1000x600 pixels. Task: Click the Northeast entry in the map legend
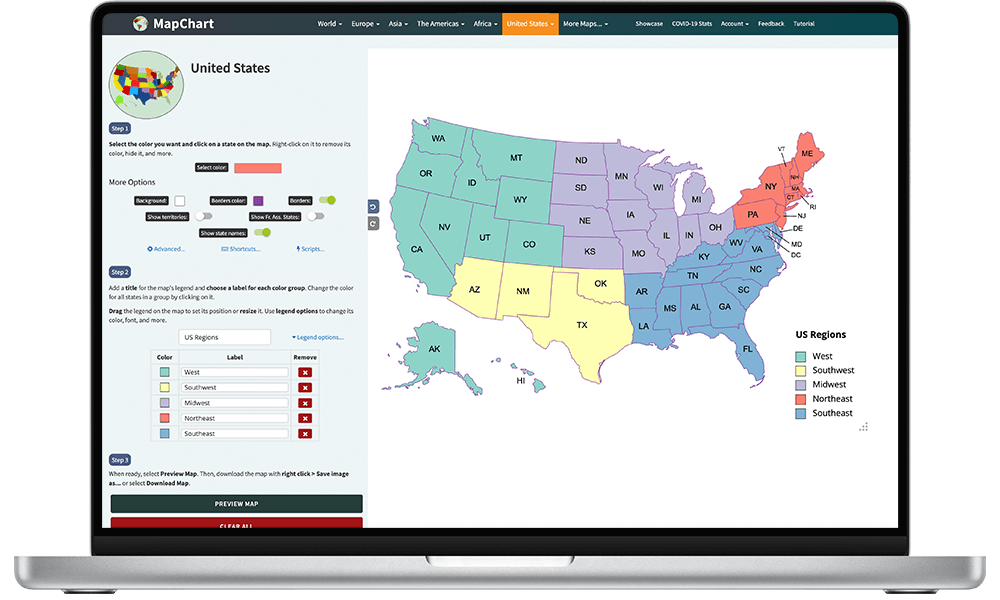click(x=823, y=399)
